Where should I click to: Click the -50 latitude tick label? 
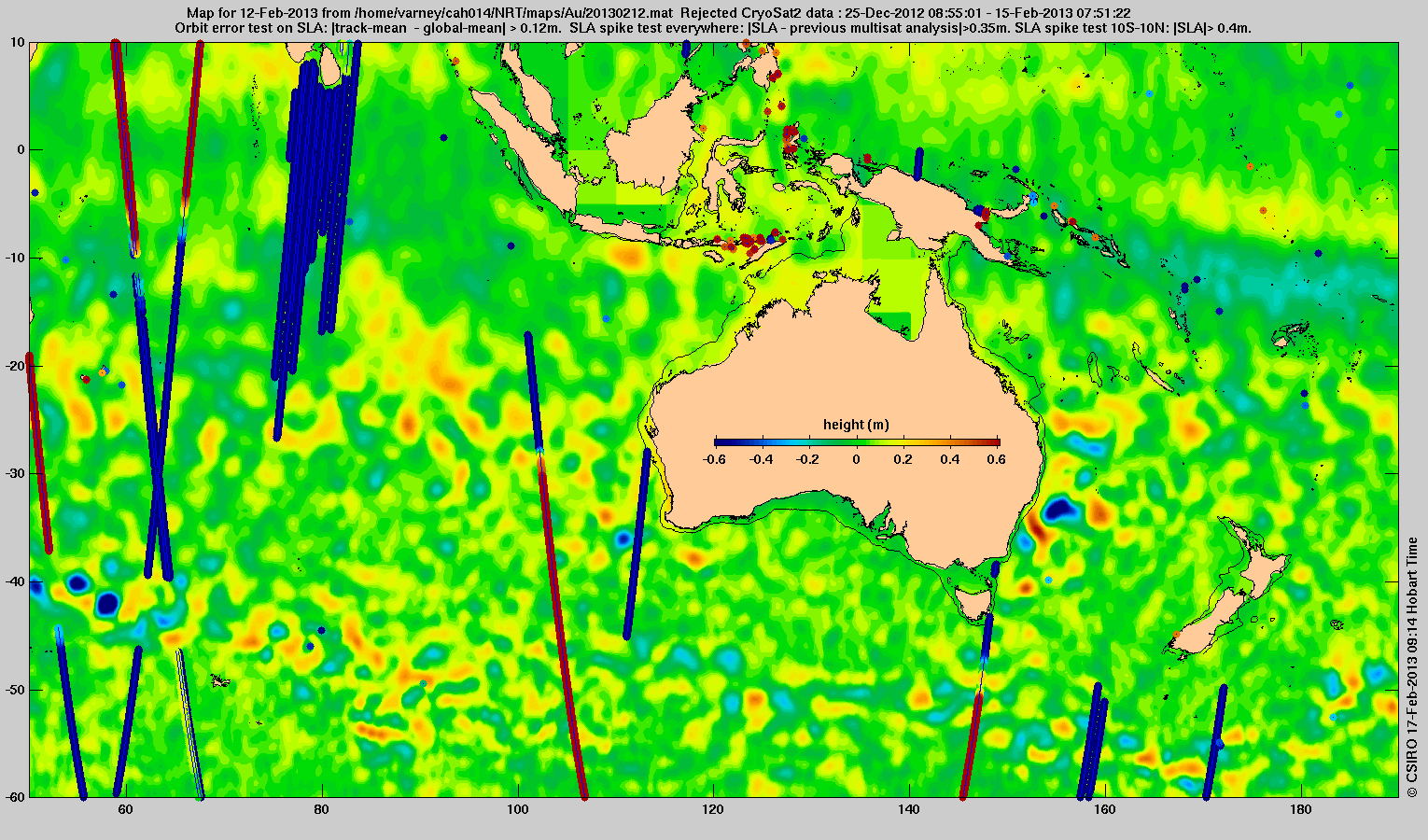point(15,690)
